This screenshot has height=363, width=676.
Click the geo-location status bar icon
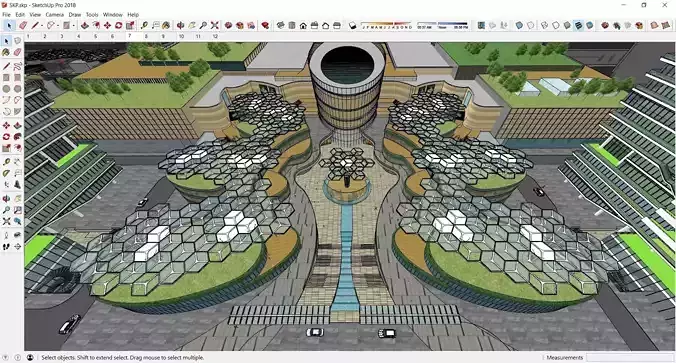click(x=5, y=357)
